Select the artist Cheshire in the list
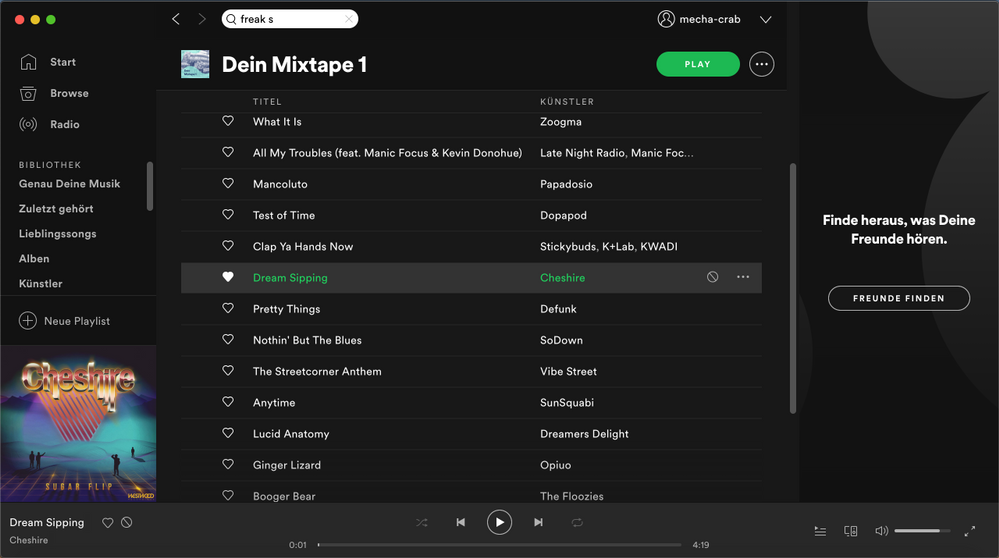 click(x=563, y=278)
